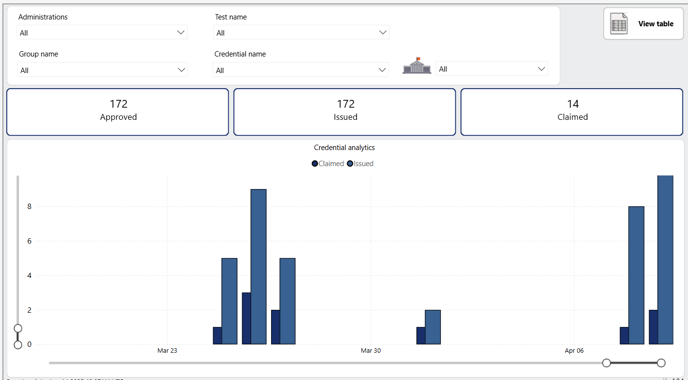Click the institution building icon
Viewport: 688px width, 380px height.
(x=417, y=66)
